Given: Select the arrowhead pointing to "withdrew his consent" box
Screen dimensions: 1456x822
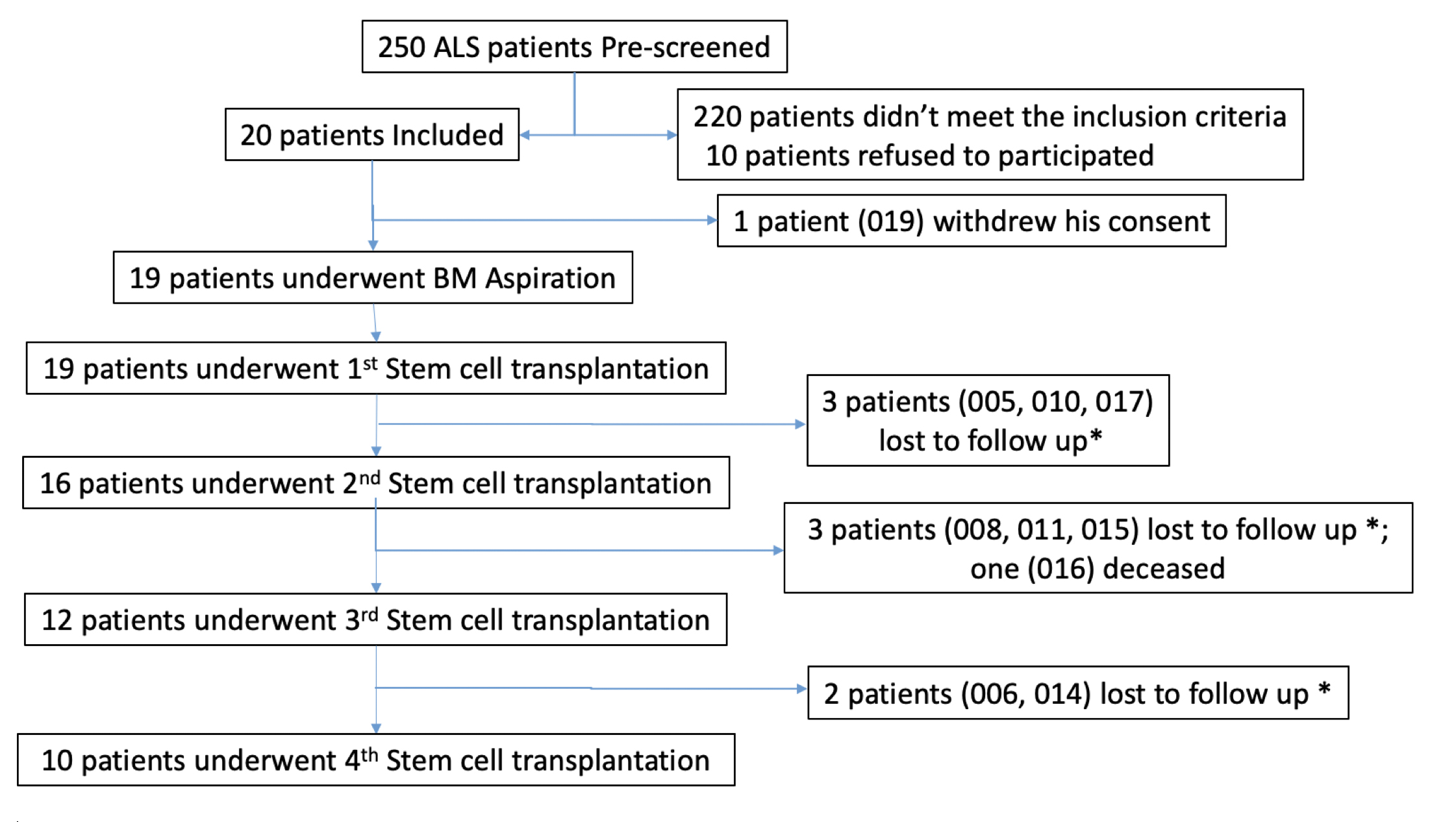Looking at the screenshot, I should [712, 220].
